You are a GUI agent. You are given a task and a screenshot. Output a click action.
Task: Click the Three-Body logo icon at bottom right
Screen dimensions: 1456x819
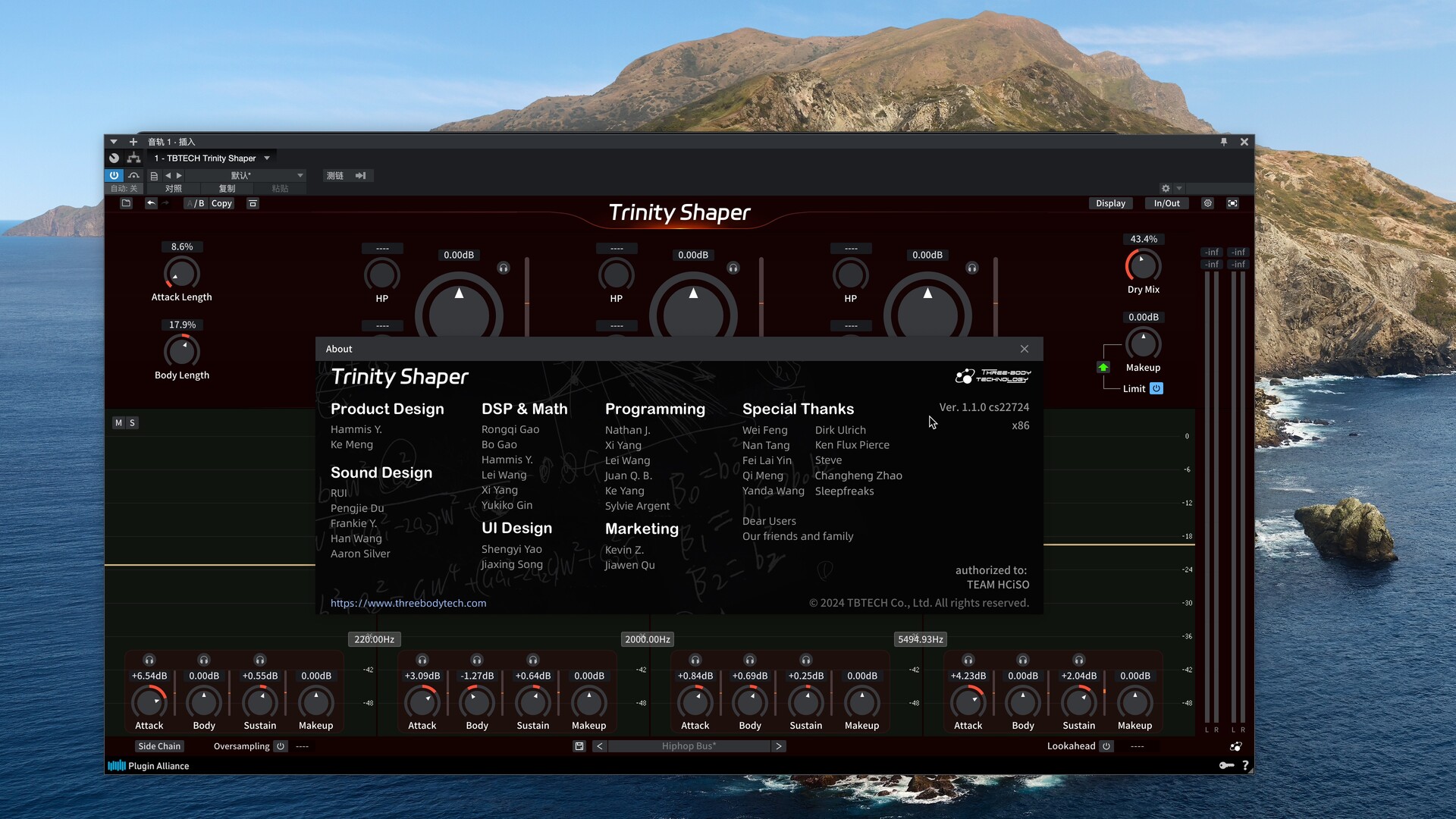[x=1236, y=746]
